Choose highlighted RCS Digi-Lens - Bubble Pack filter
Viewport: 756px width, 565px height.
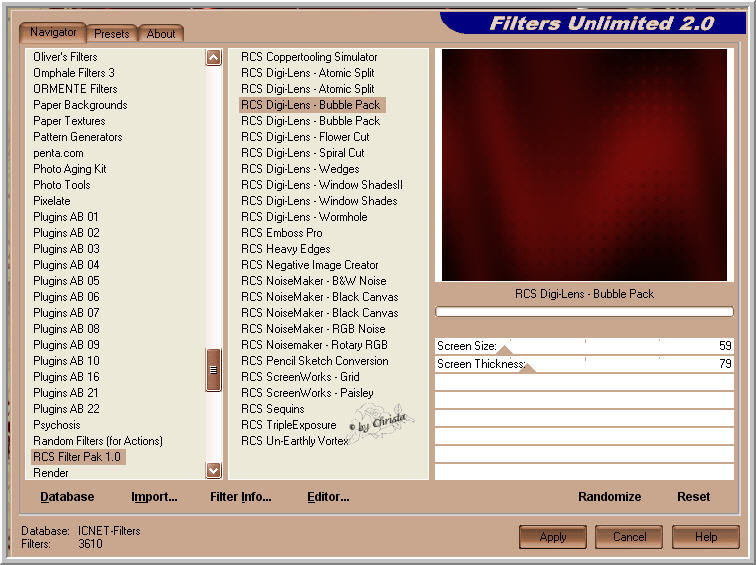pos(312,105)
